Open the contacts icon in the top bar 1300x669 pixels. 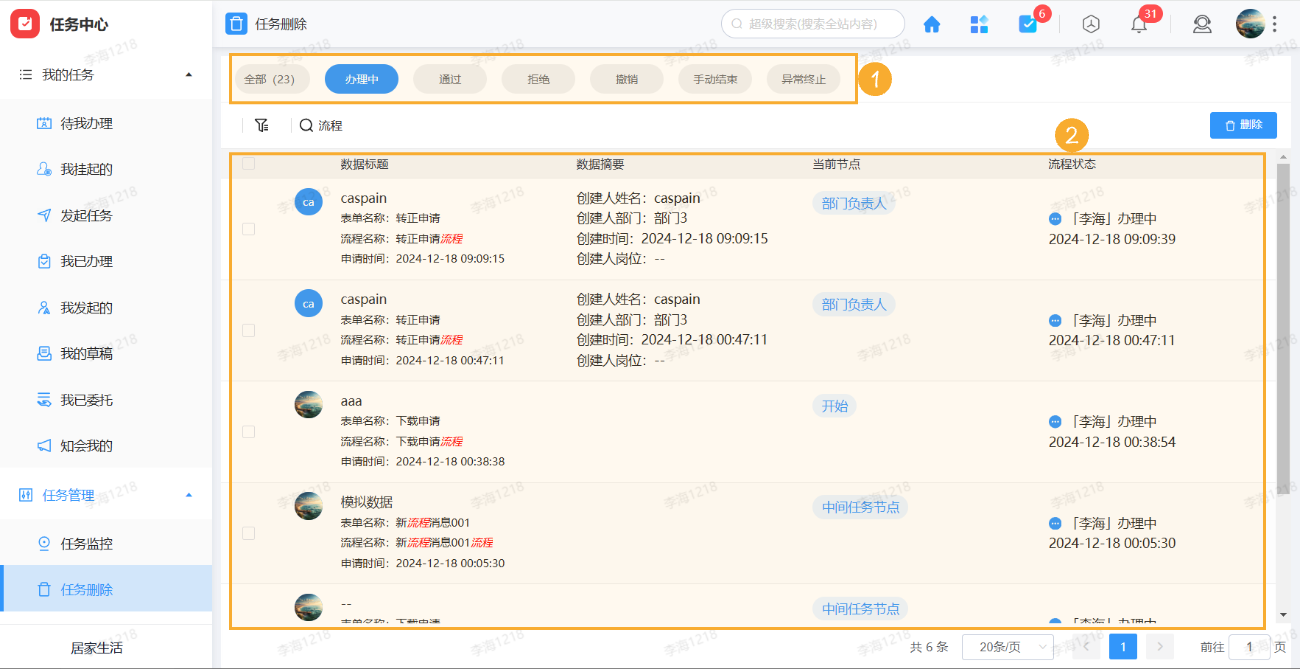point(1202,23)
